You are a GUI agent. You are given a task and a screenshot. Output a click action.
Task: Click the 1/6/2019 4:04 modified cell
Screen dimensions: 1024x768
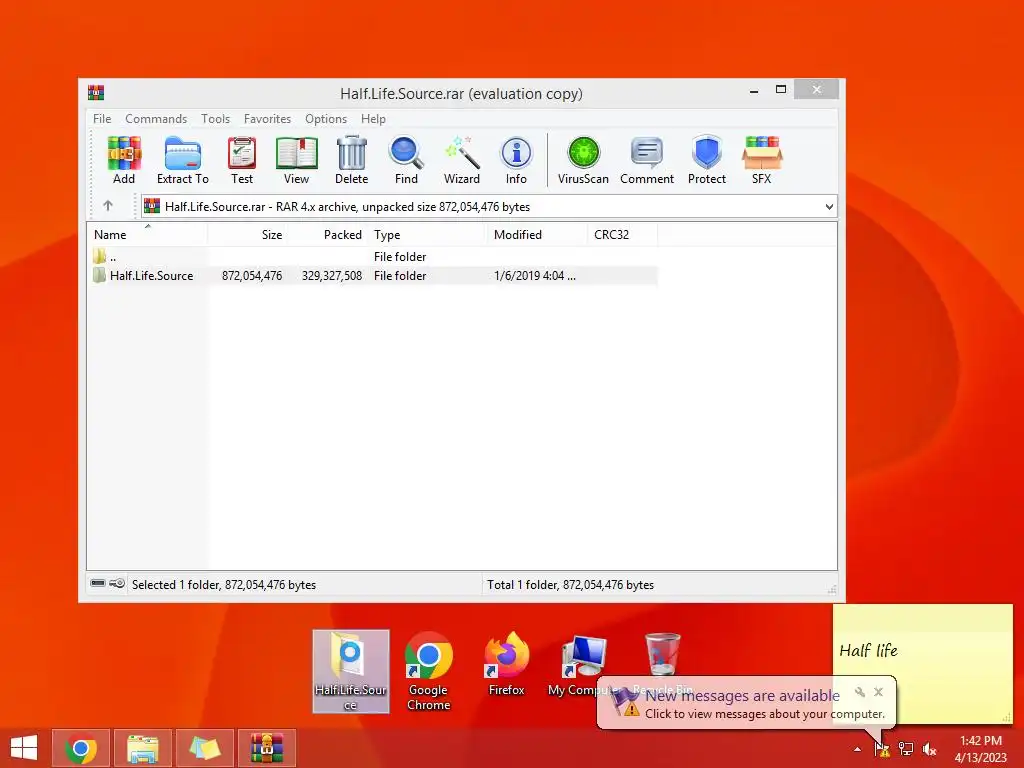535,276
